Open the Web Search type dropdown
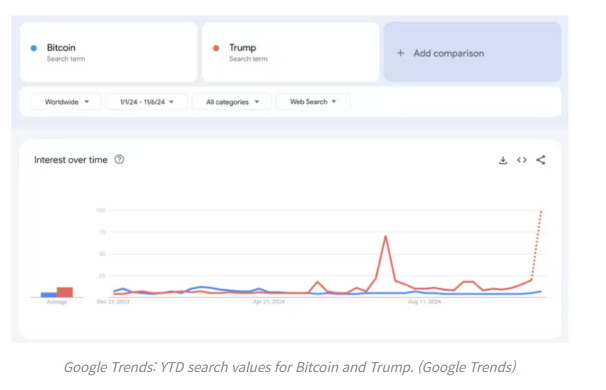 [x=313, y=102]
